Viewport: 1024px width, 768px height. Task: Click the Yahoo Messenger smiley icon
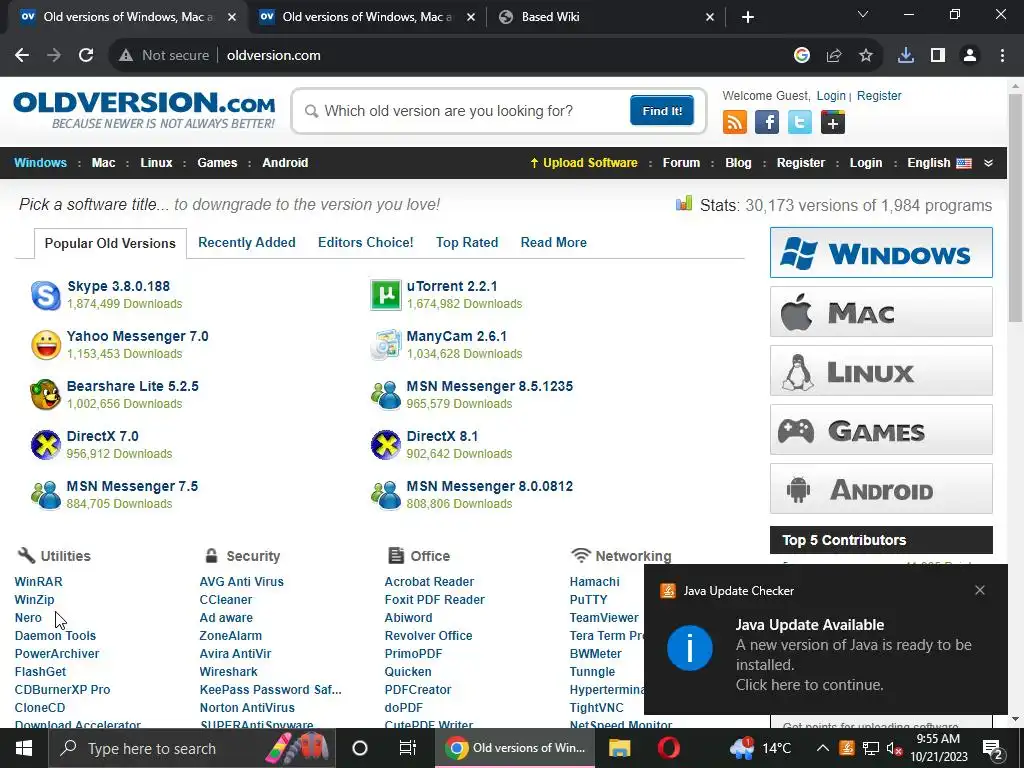[x=46, y=345]
